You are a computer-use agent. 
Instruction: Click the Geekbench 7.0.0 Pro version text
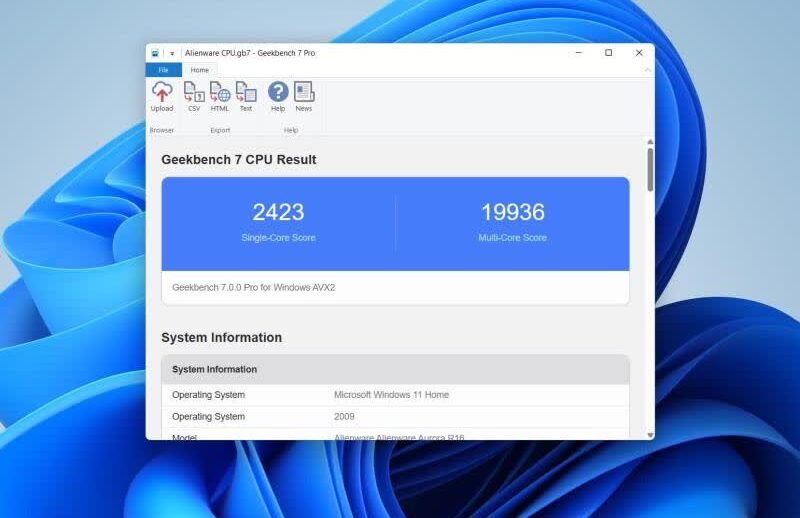click(254, 287)
